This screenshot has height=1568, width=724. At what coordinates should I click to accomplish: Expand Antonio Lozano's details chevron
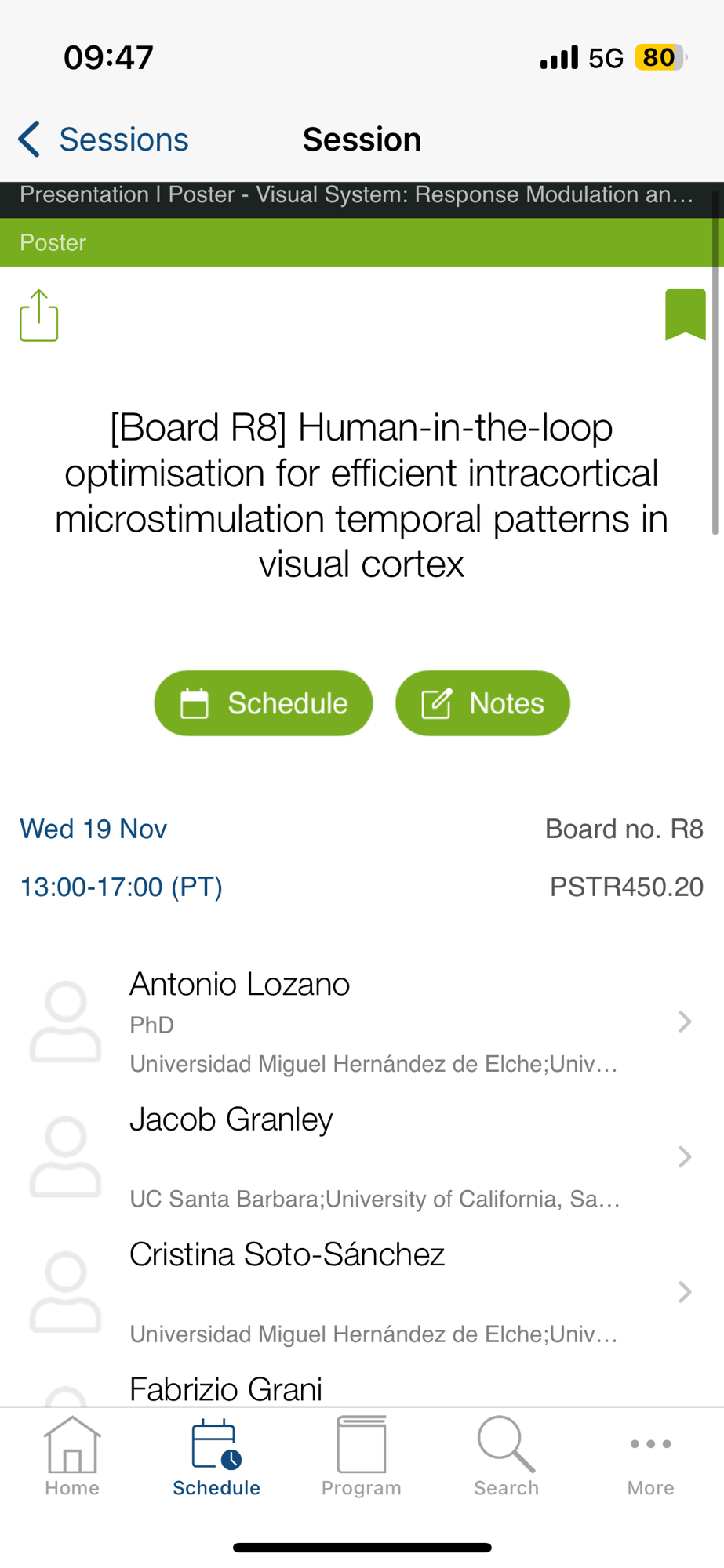[684, 1022]
